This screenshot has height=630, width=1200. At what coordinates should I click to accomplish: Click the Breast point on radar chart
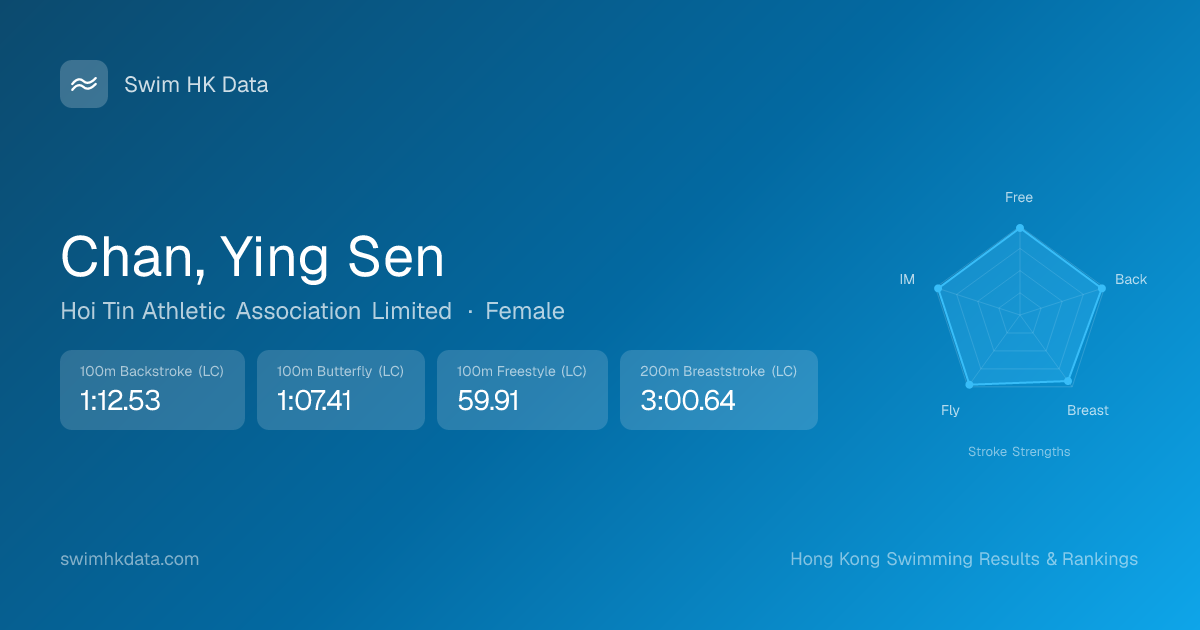1068,381
